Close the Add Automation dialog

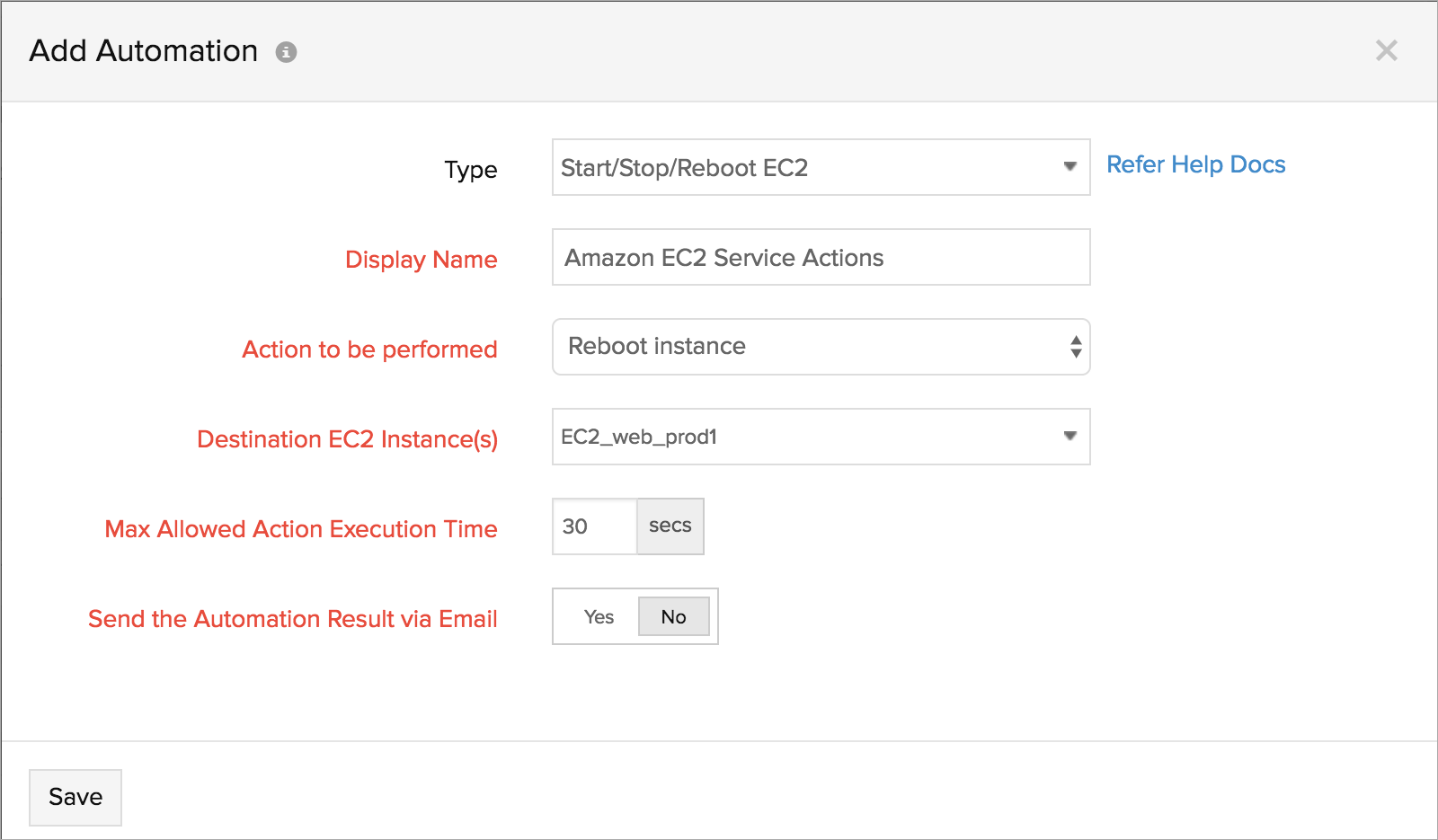point(1386,51)
